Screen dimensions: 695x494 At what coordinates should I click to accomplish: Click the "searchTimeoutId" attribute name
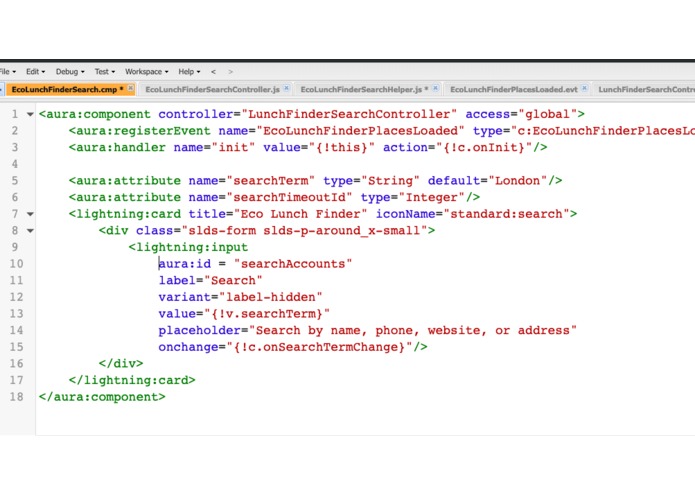click(x=289, y=197)
